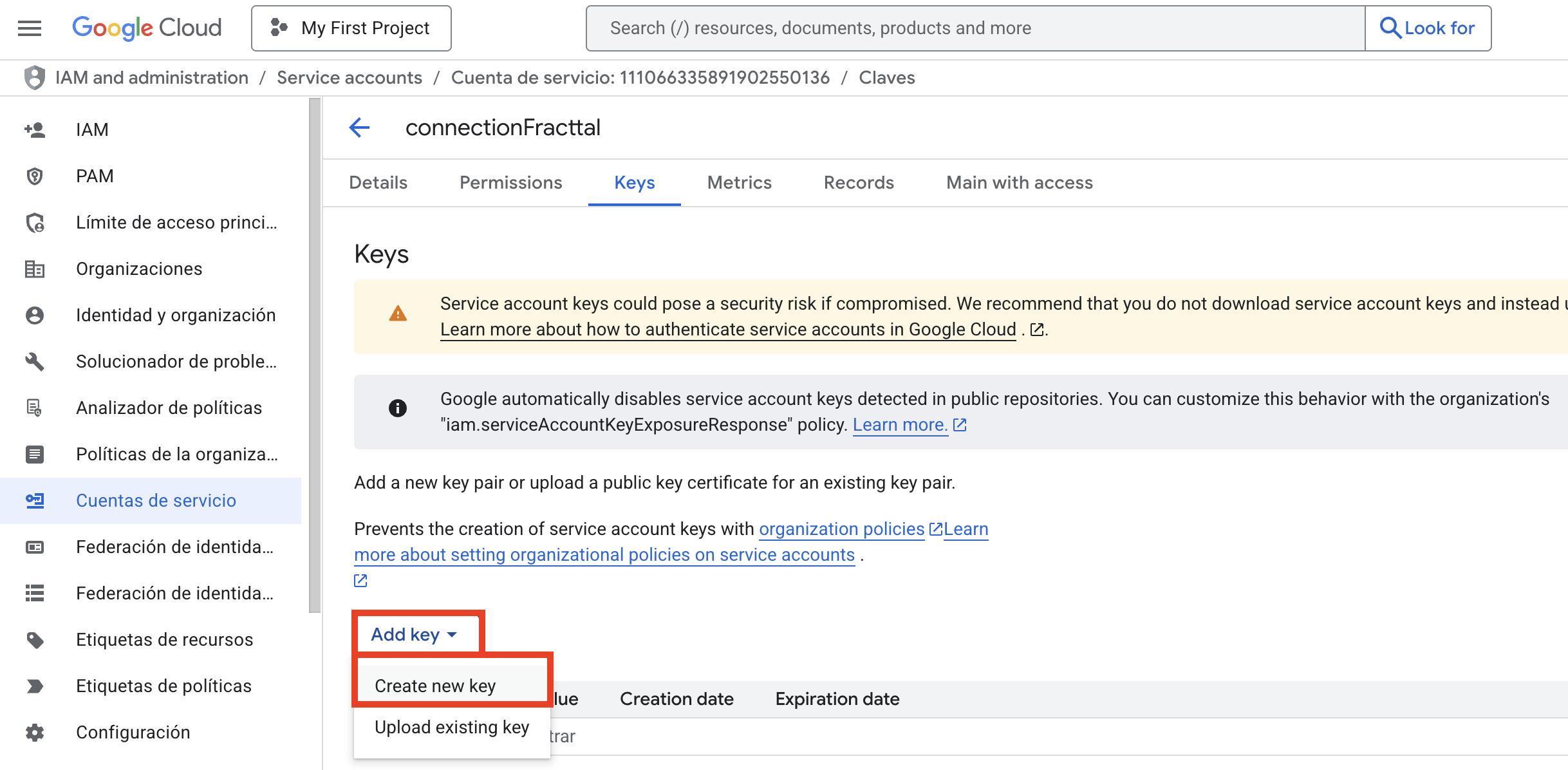1568x770 pixels.
Task: Click the search magnifier Look for button
Action: click(1427, 28)
